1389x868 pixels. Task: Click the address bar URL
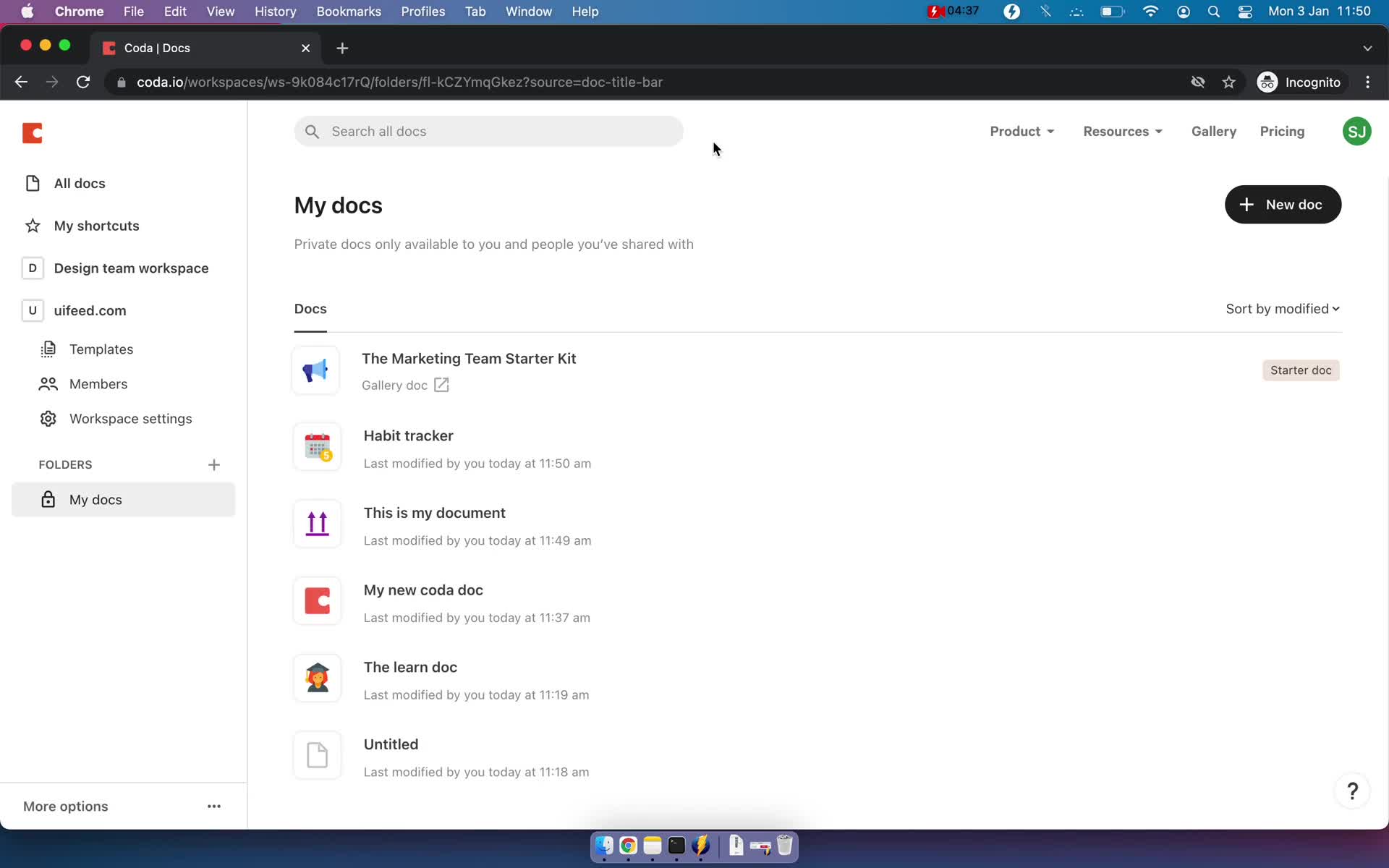399,82
